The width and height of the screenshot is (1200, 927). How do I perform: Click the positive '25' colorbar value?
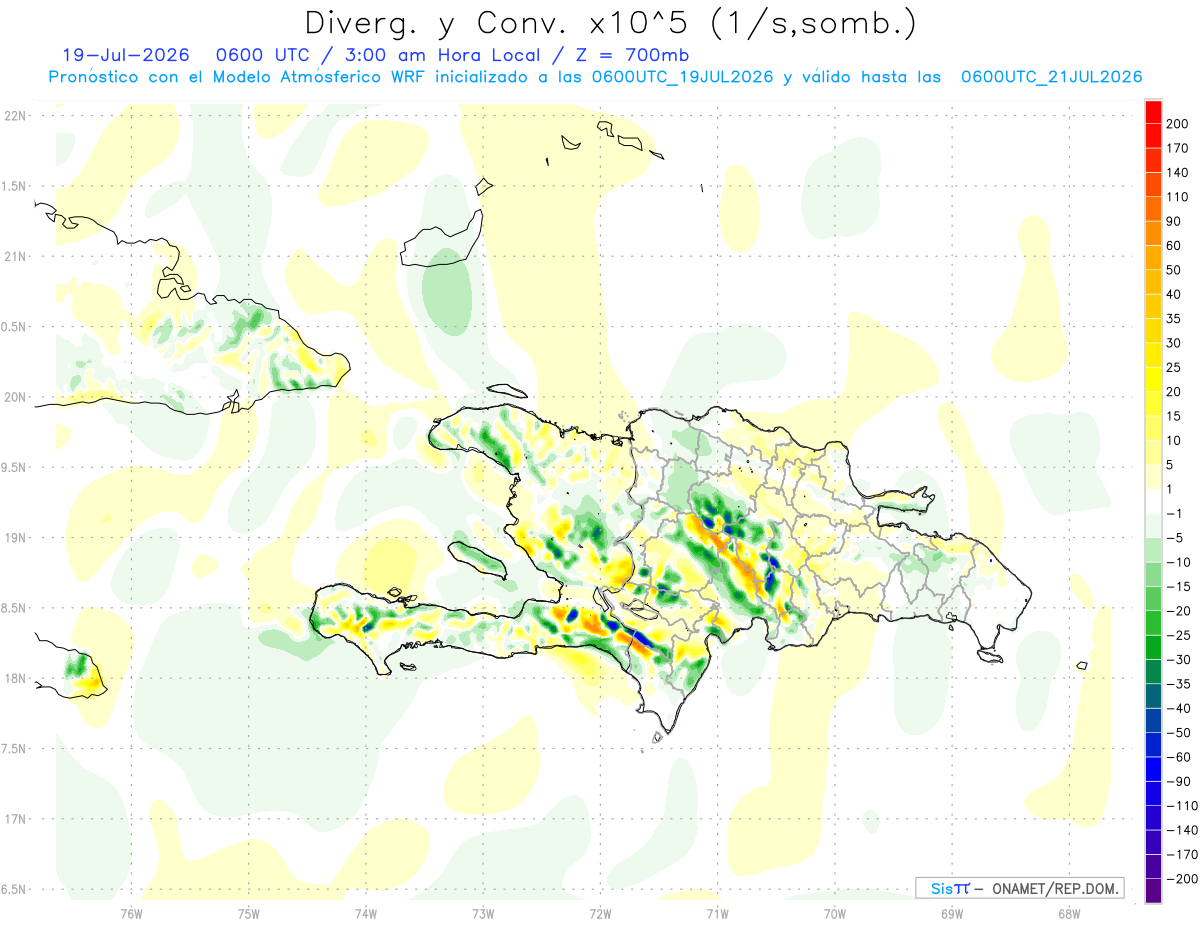[x=1174, y=367]
